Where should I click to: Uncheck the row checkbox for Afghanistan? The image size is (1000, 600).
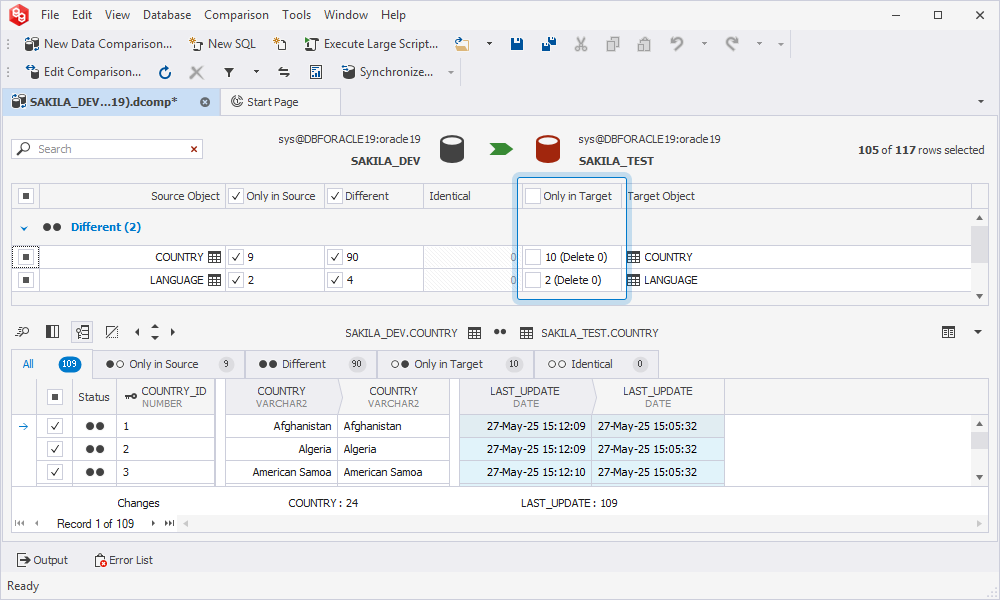55,426
